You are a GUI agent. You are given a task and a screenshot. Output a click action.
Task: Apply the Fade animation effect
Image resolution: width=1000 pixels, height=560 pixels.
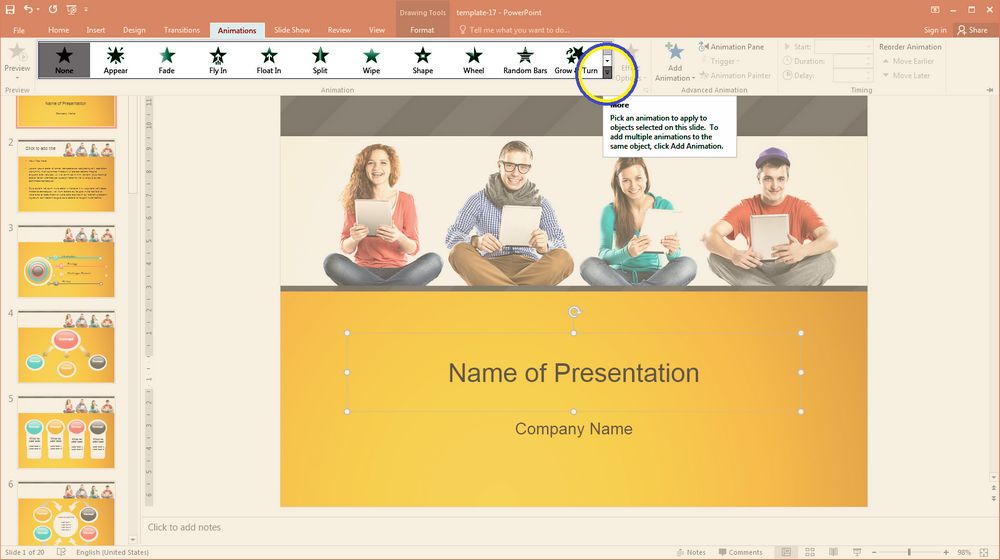[x=166, y=60]
